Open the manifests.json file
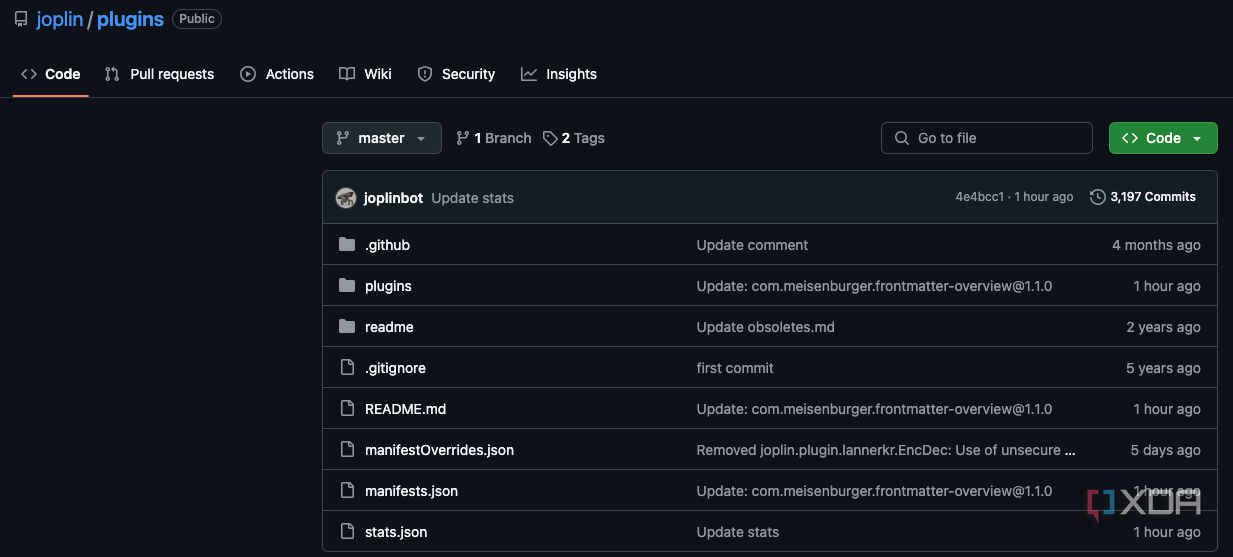 411,491
